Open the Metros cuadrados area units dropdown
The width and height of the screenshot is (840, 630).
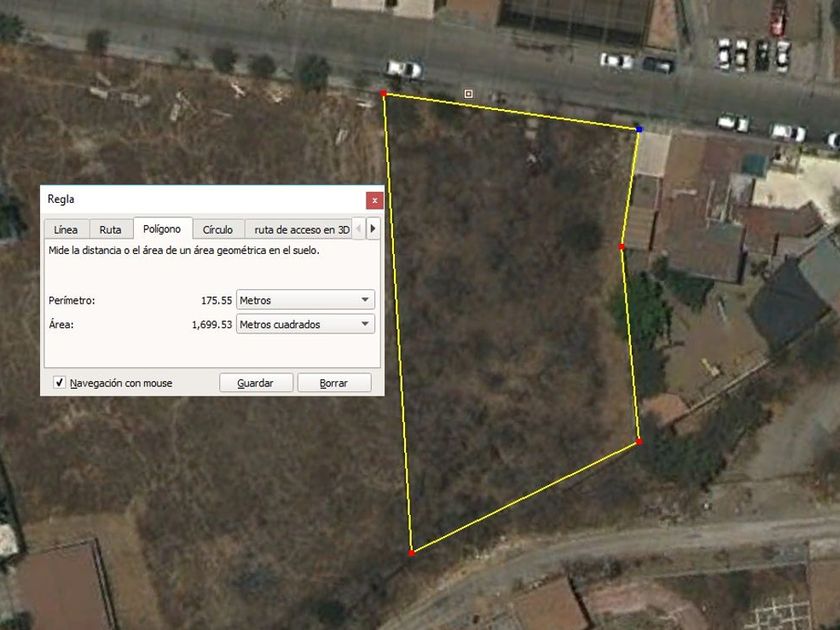click(305, 324)
